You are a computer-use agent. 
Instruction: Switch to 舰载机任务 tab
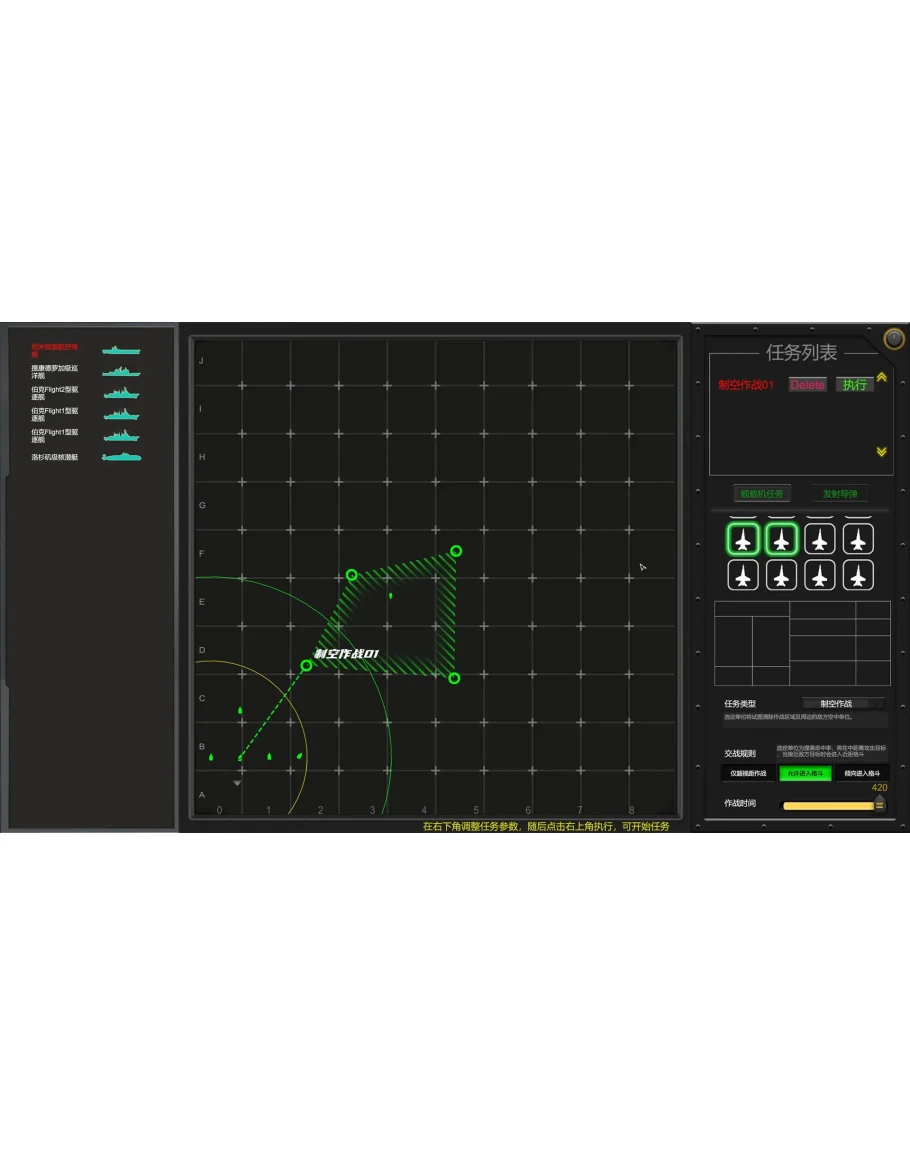761,494
